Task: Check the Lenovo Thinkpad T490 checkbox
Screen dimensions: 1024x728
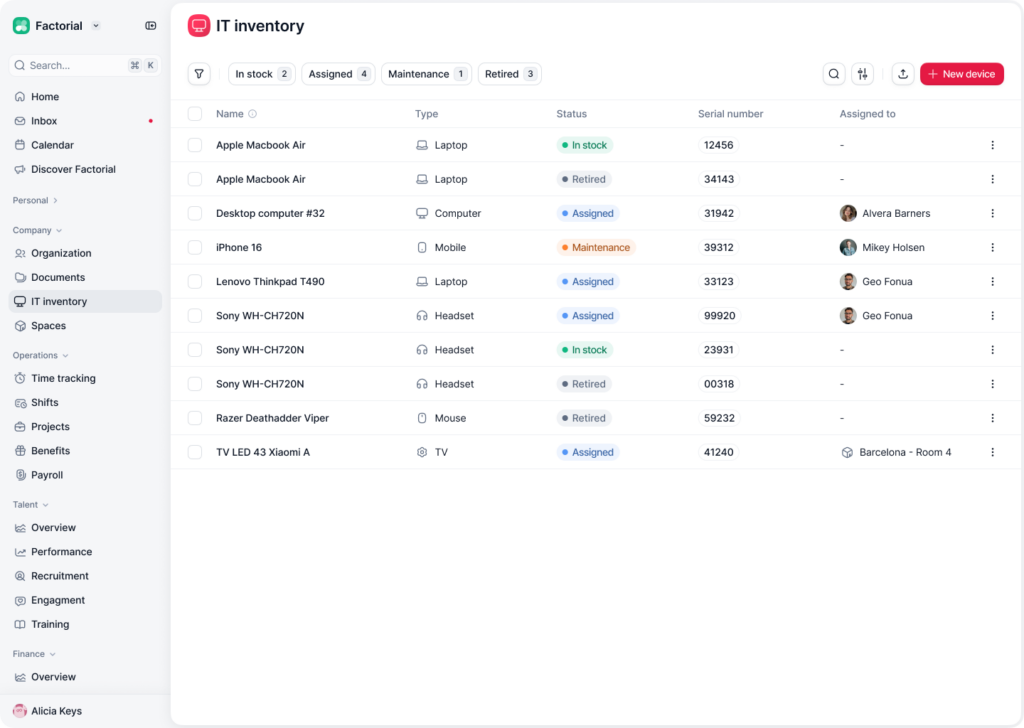Action: click(x=195, y=281)
